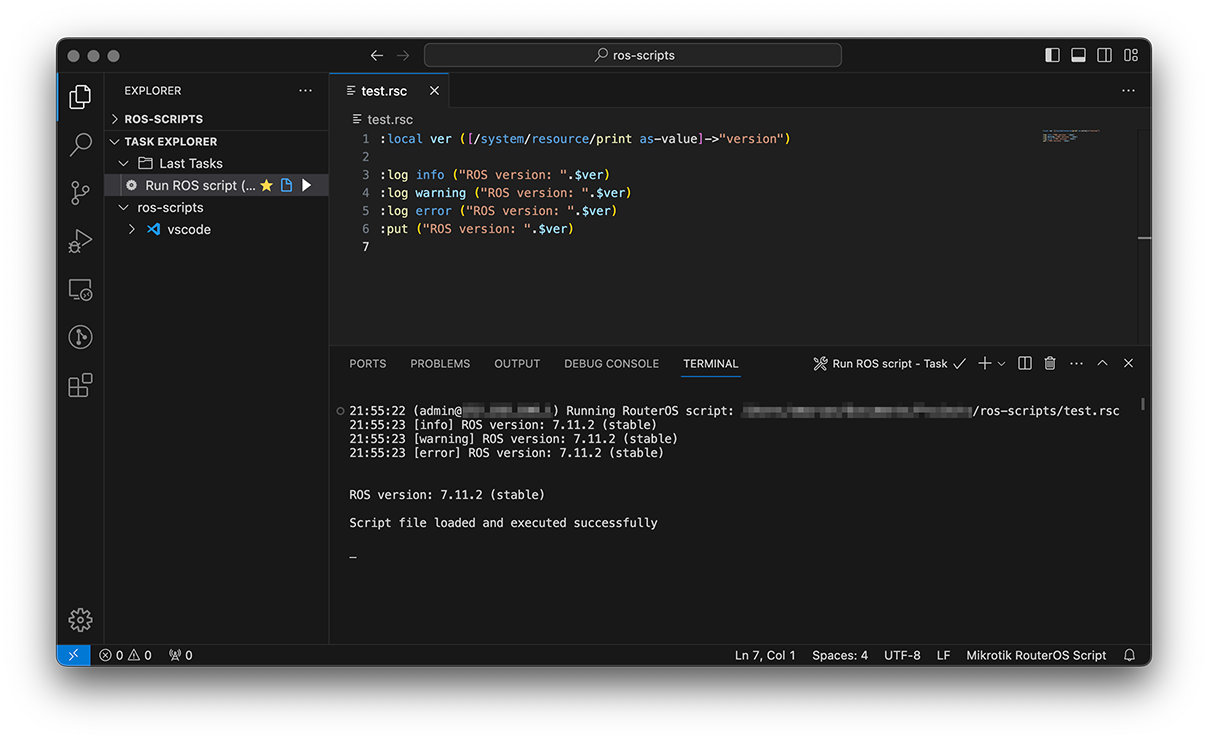Open the new terminal launch profile dropdown

coord(1001,363)
